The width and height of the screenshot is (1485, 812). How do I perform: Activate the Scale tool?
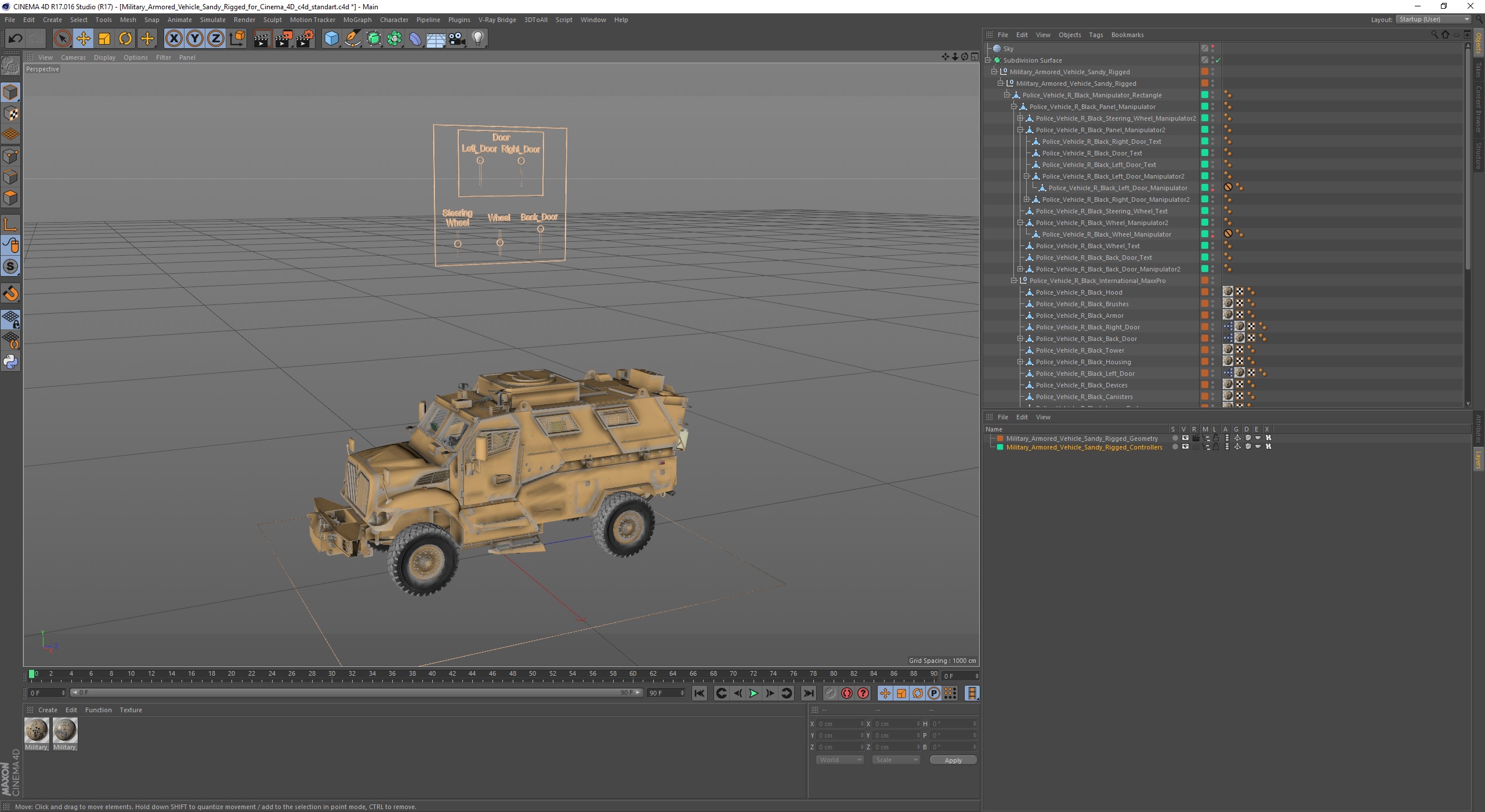(x=104, y=39)
